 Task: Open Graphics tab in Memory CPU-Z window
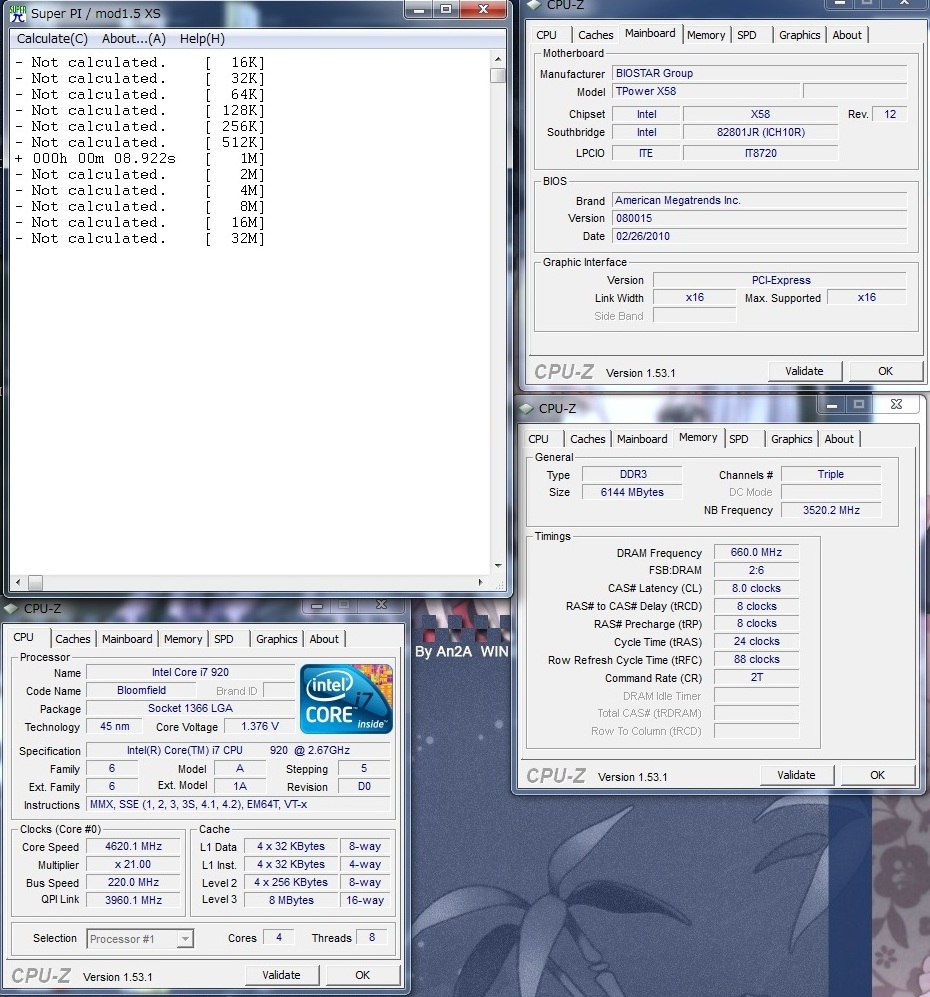(x=791, y=439)
